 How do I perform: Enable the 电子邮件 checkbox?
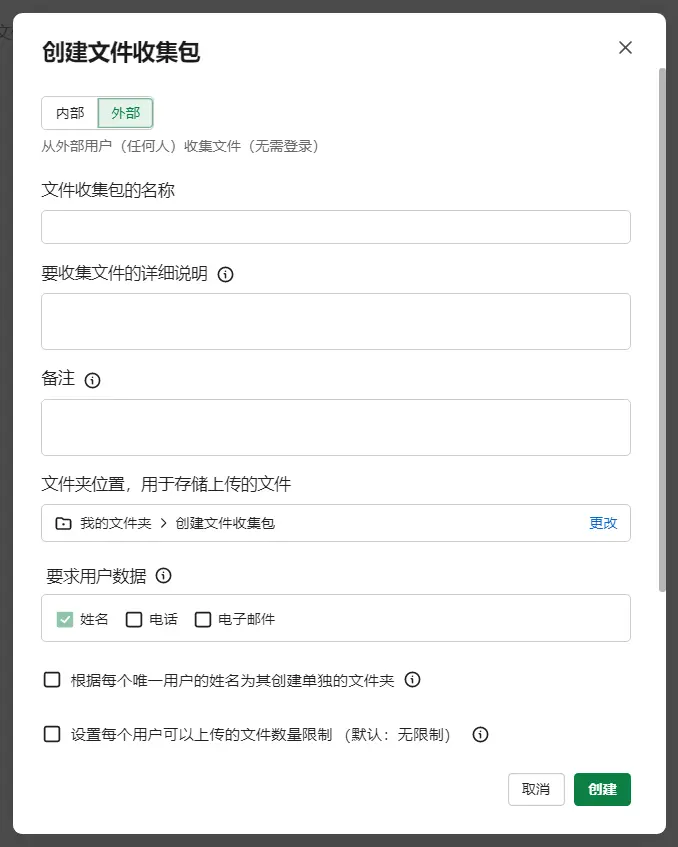point(203,619)
